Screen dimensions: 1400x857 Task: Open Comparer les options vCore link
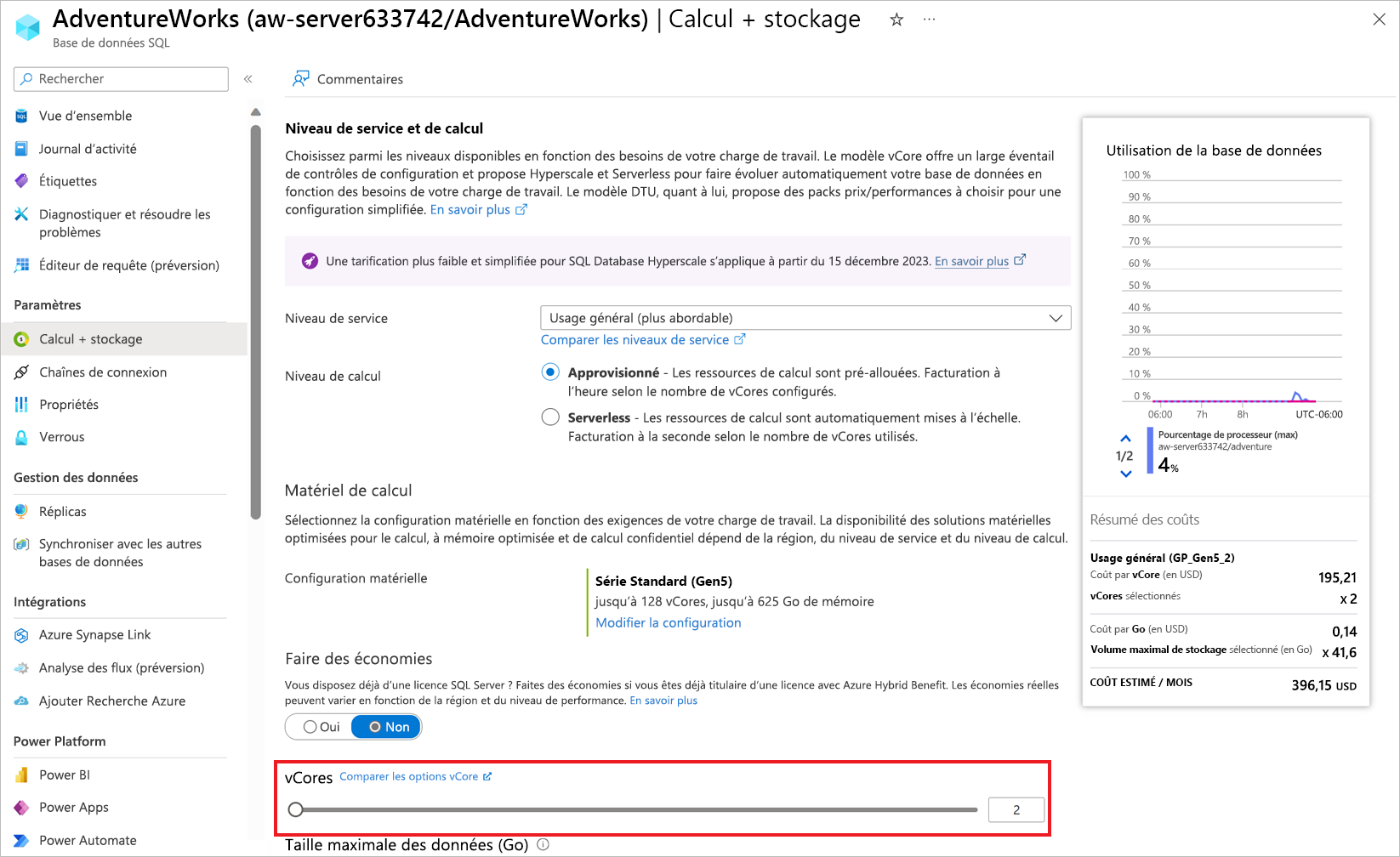pos(416,777)
